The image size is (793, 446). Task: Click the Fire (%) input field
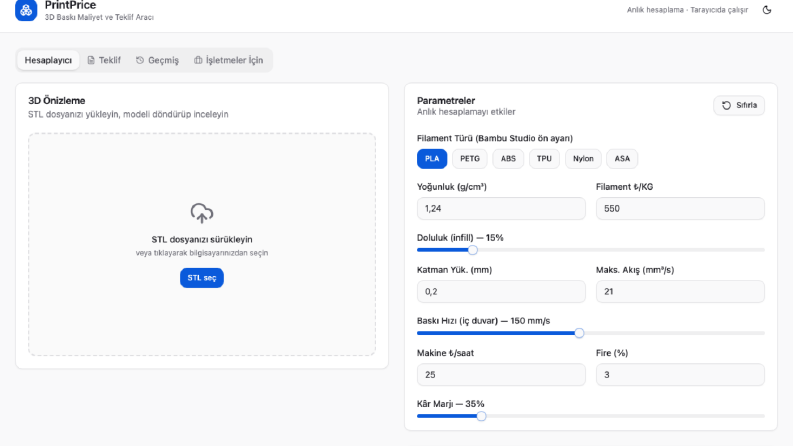click(x=680, y=375)
